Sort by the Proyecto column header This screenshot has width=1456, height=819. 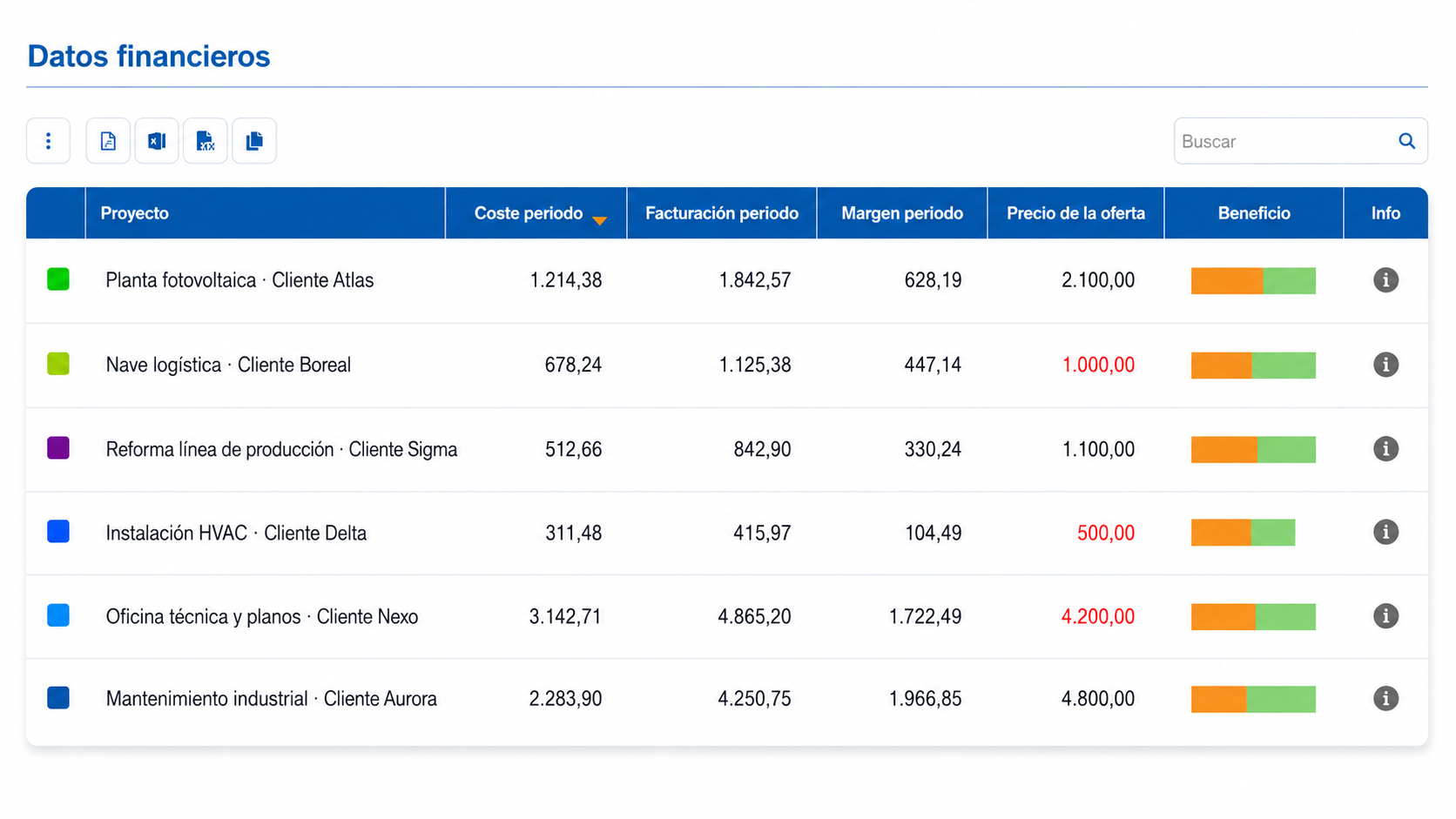click(x=266, y=213)
